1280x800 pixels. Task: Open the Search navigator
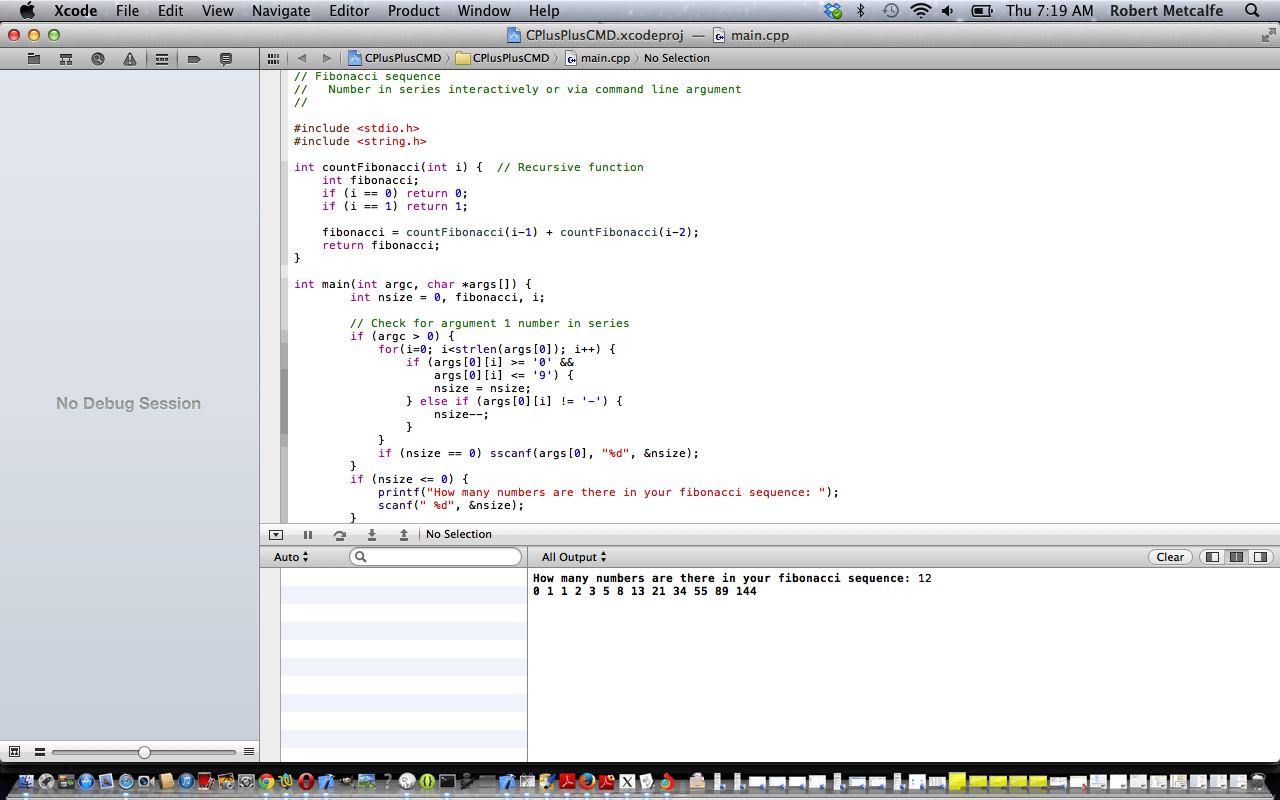(x=97, y=58)
